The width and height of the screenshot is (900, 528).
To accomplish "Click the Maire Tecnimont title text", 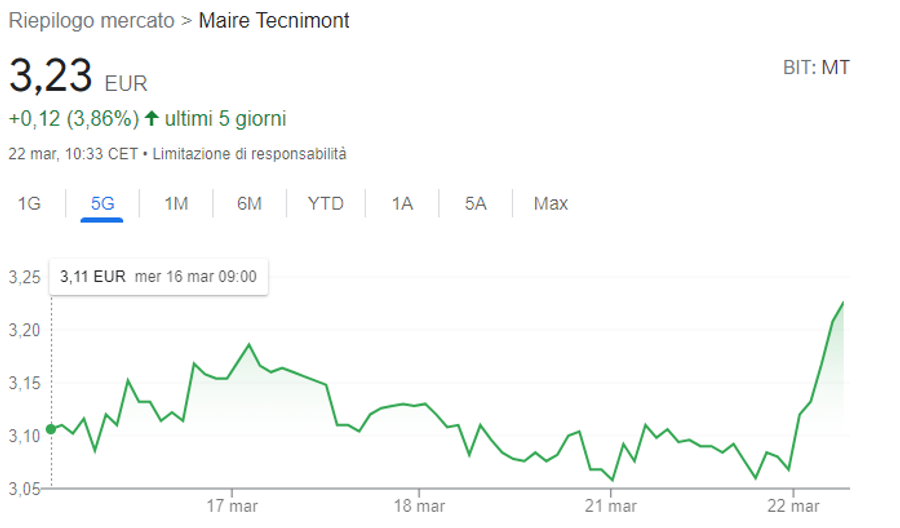I will click(274, 21).
